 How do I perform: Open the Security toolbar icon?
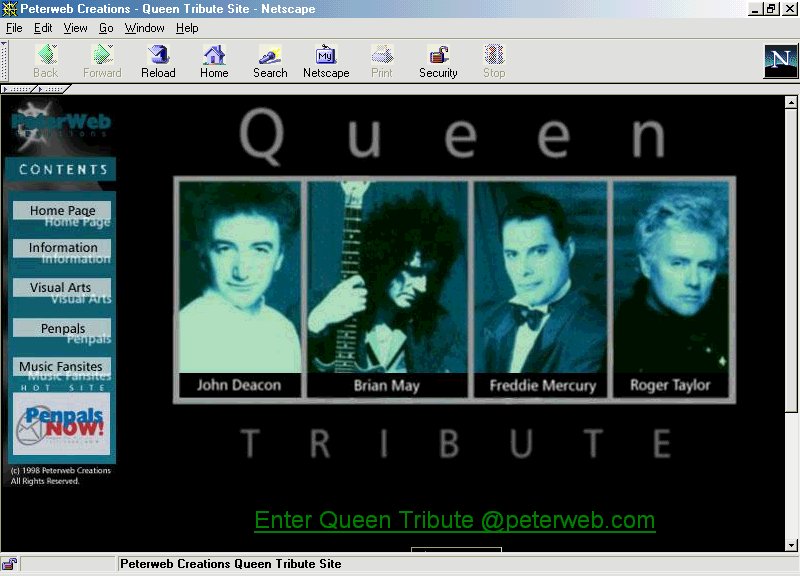click(438, 55)
